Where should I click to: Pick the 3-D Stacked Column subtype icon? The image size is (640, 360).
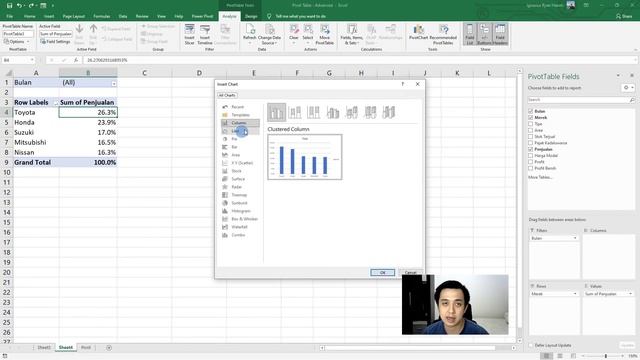click(x=351, y=112)
